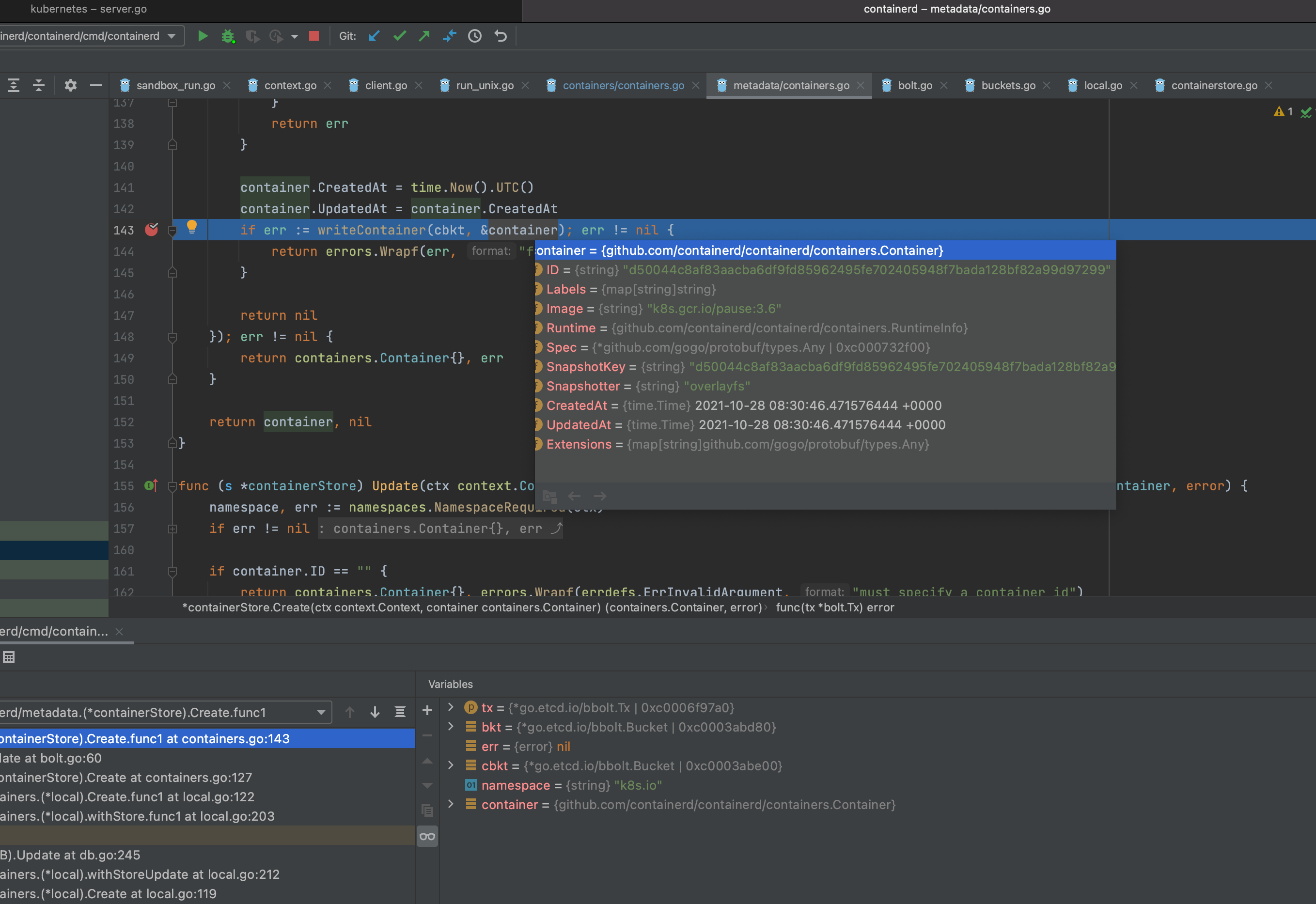Open the run configuration dropdown

pos(171,36)
